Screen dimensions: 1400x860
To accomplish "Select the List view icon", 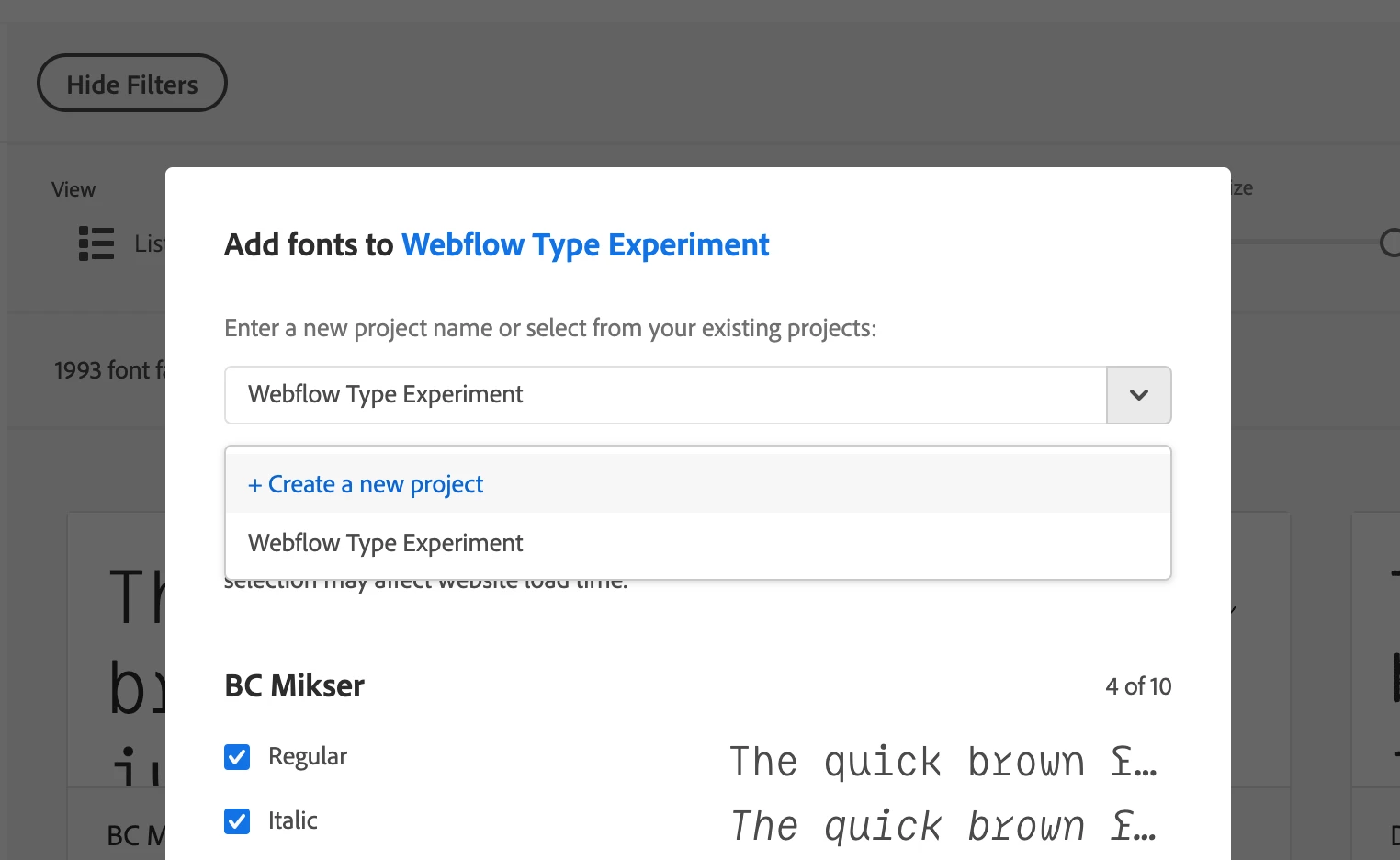I will [x=96, y=243].
